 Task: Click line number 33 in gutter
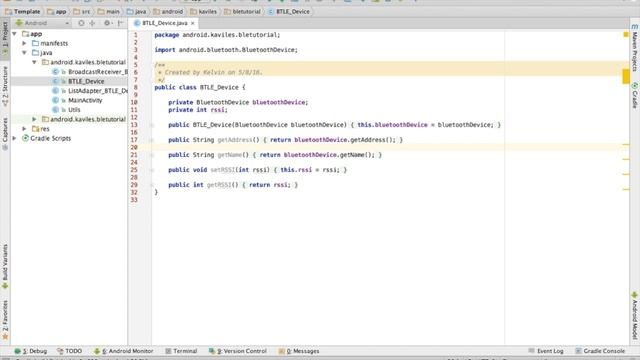click(134, 200)
